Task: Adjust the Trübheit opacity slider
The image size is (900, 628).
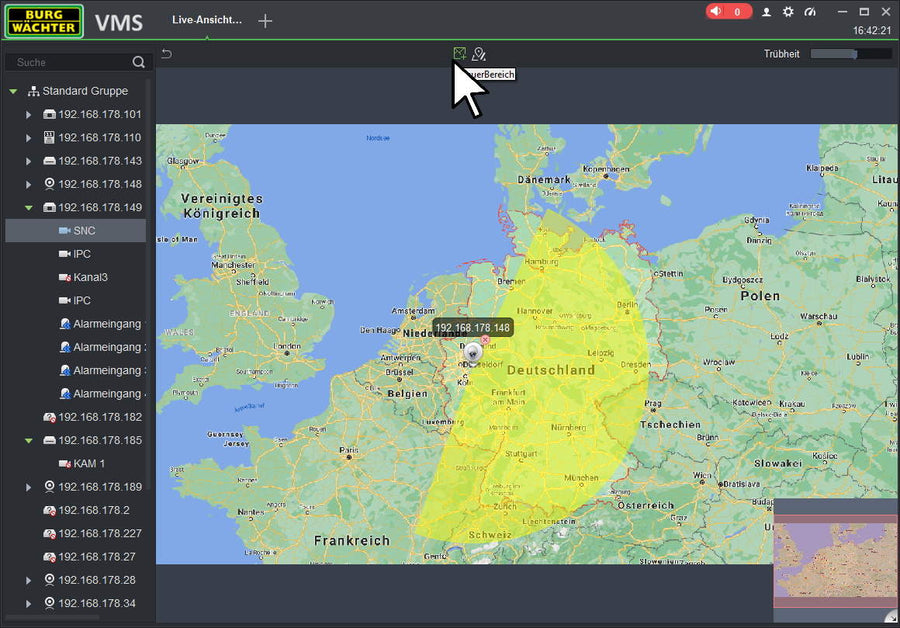Action: 850,54
